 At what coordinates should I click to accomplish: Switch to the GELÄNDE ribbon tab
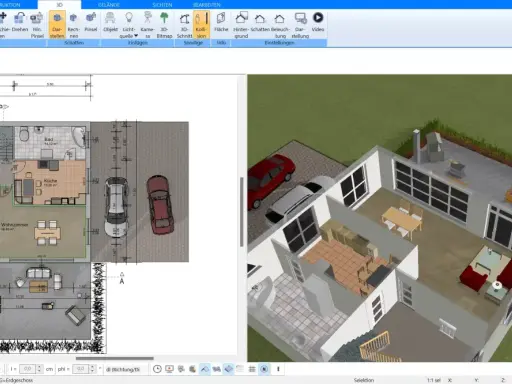coord(109,5)
